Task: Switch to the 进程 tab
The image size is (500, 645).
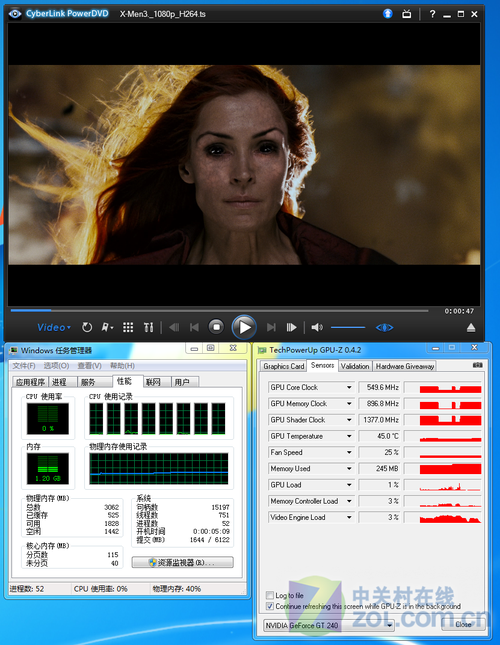Action: click(x=62, y=382)
